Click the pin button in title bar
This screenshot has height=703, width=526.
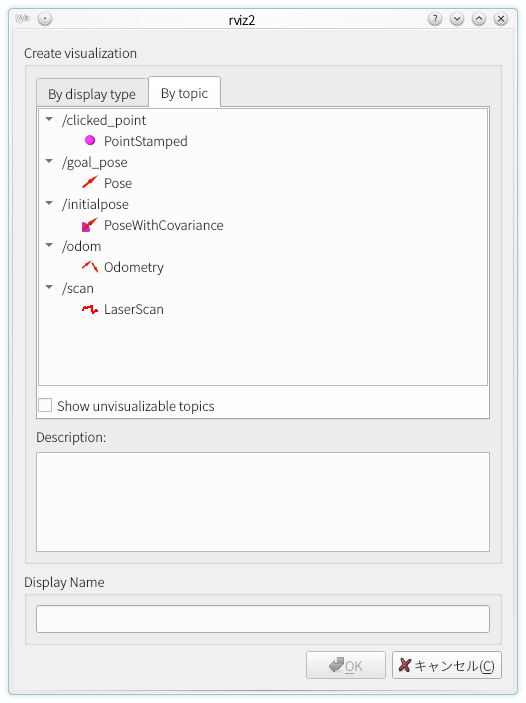(x=45, y=19)
